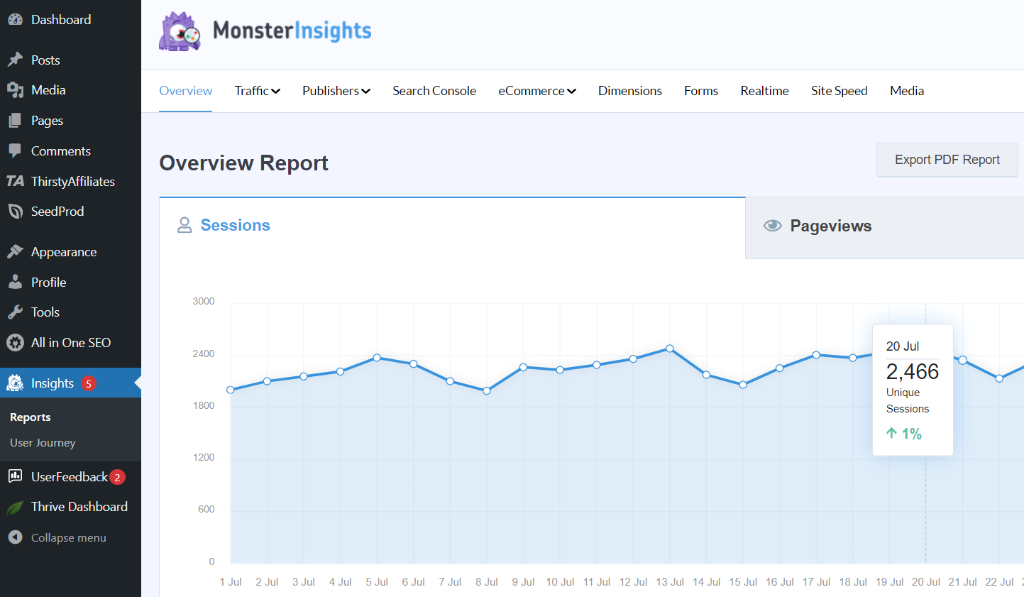Viewport: 1024px width, 597px height.
Task: Expand the Traffic dropdown menu
Action: (x=257, y=91)
